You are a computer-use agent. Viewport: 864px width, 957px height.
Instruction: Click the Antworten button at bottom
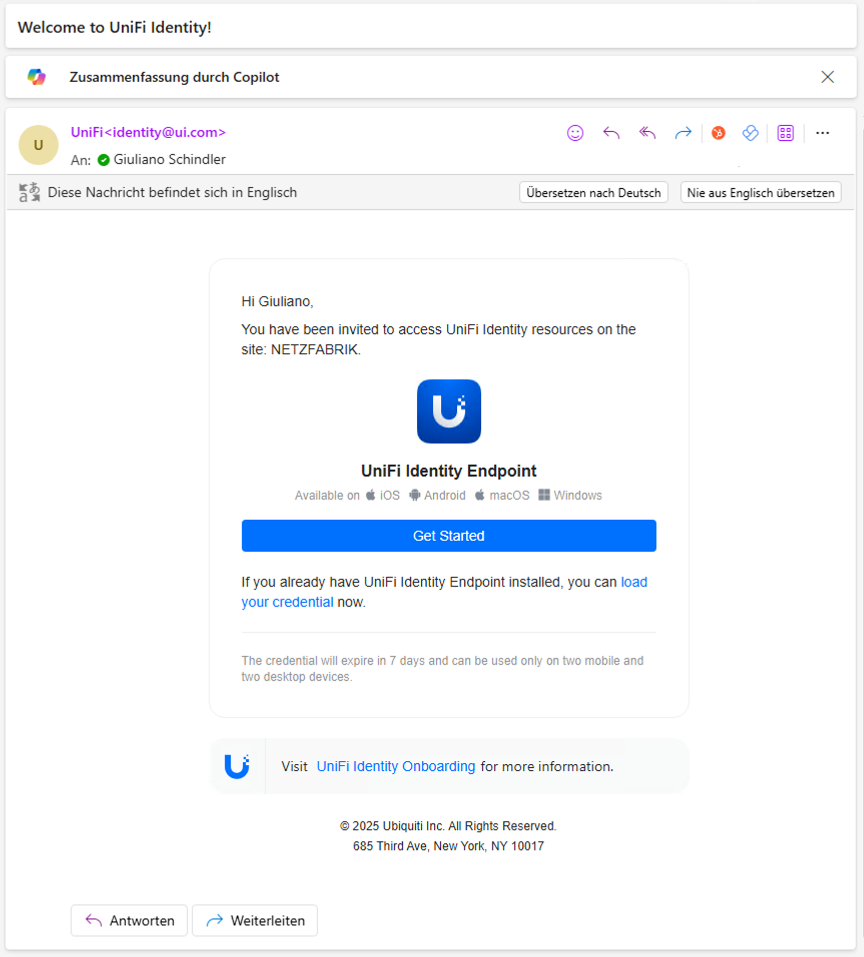(x=129, y=920)
